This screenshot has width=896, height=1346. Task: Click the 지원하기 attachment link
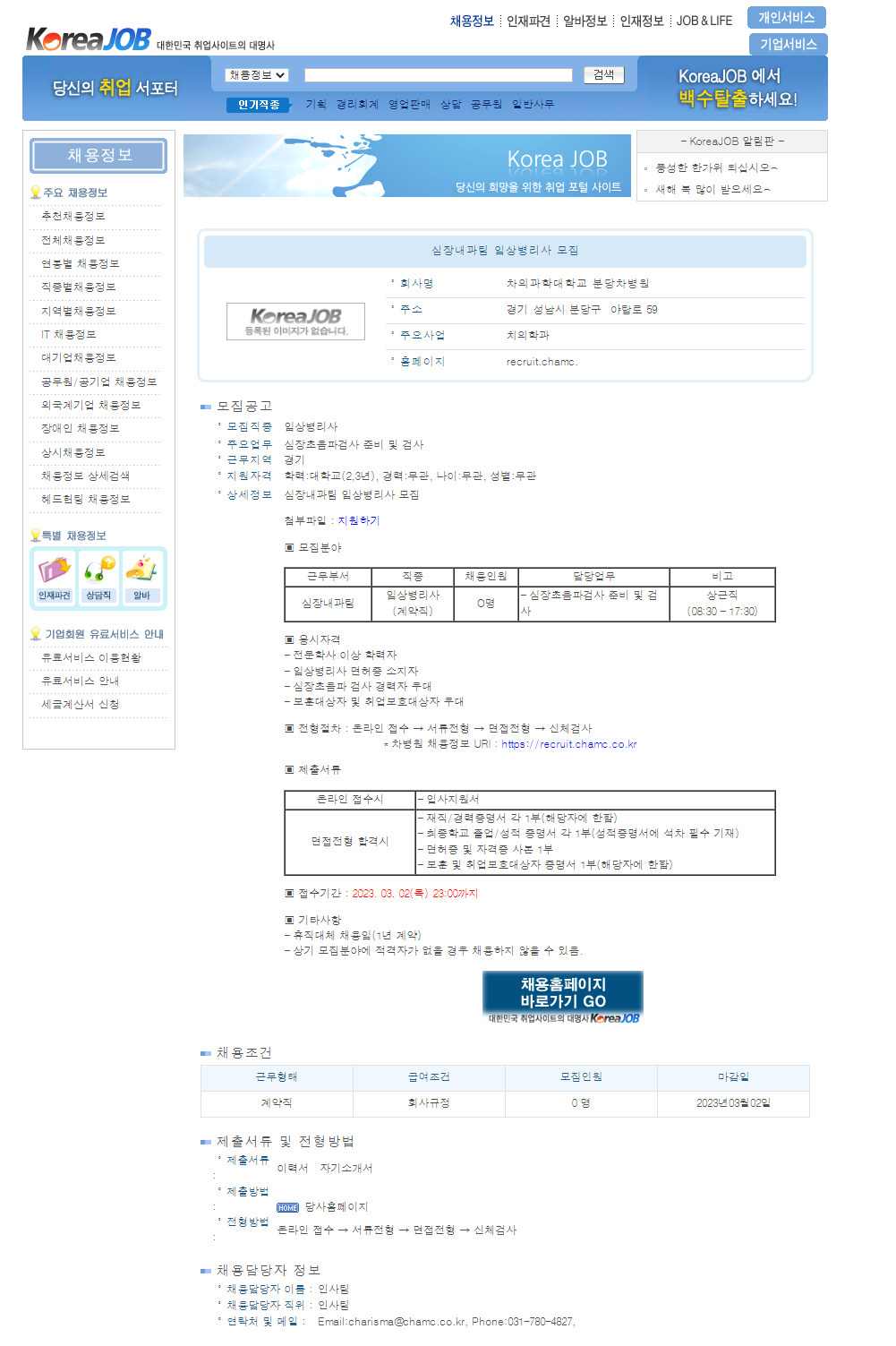pyautogui.click(x=359, y=520)
